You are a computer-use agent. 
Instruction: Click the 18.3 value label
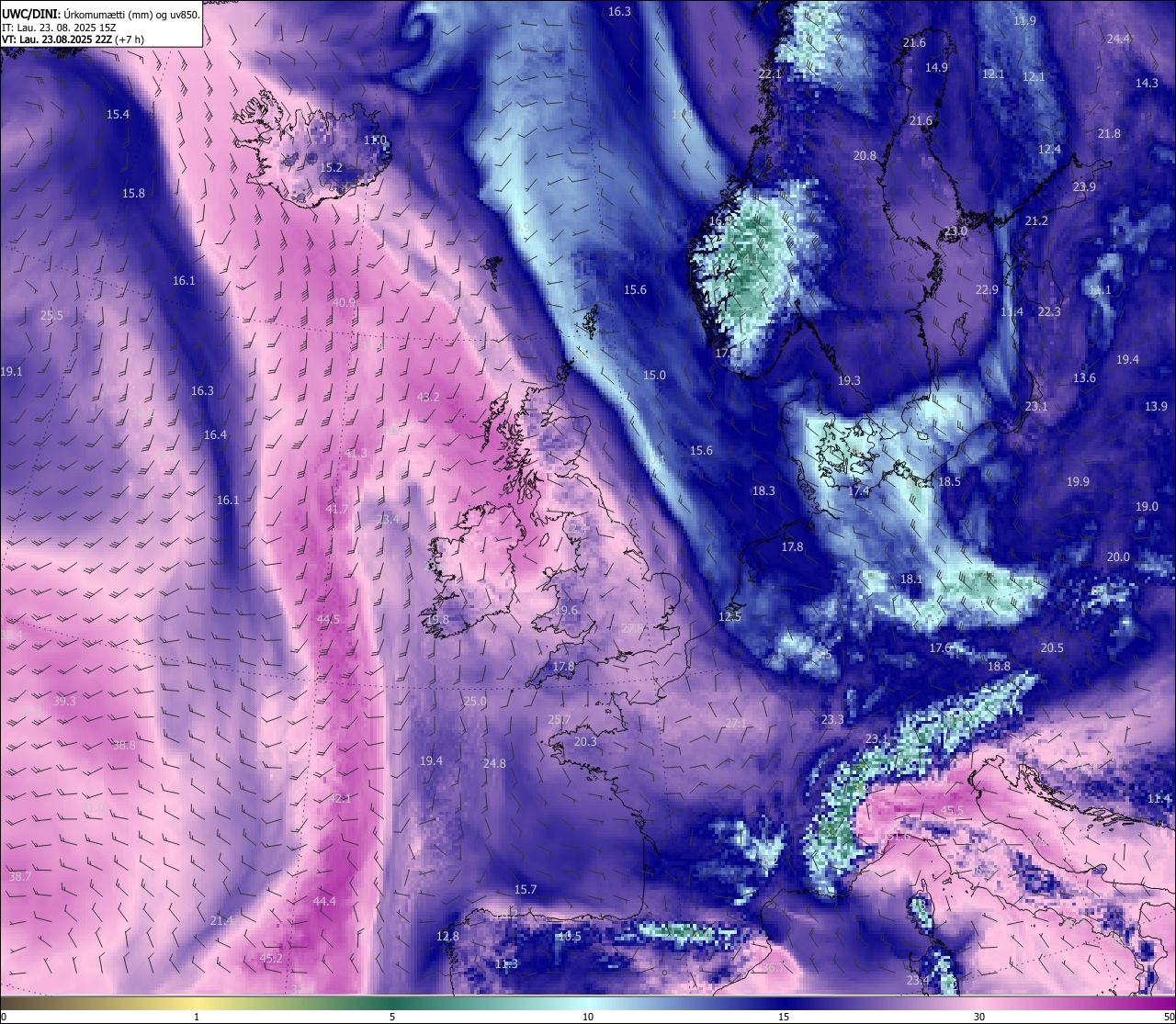[x=763, y=491]
